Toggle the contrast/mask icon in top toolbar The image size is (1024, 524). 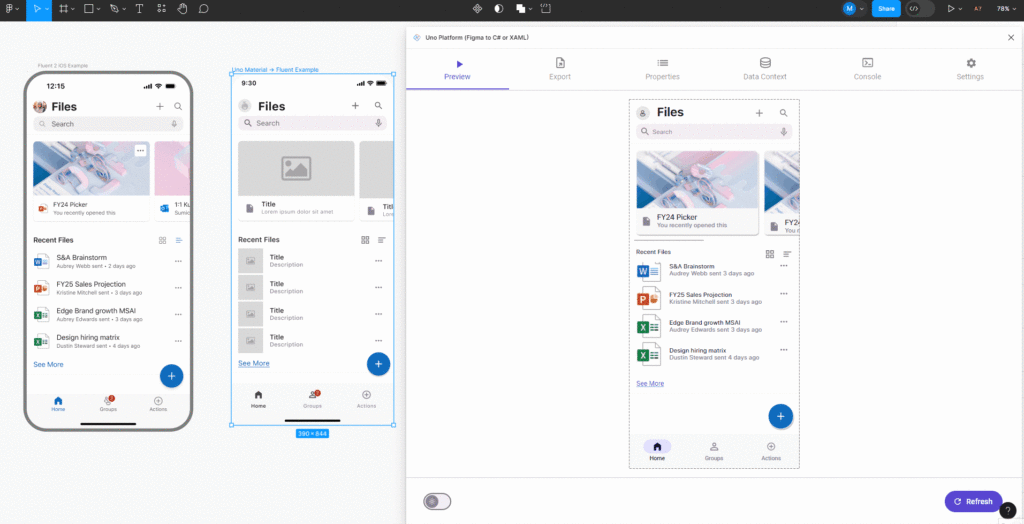point(499,8)
